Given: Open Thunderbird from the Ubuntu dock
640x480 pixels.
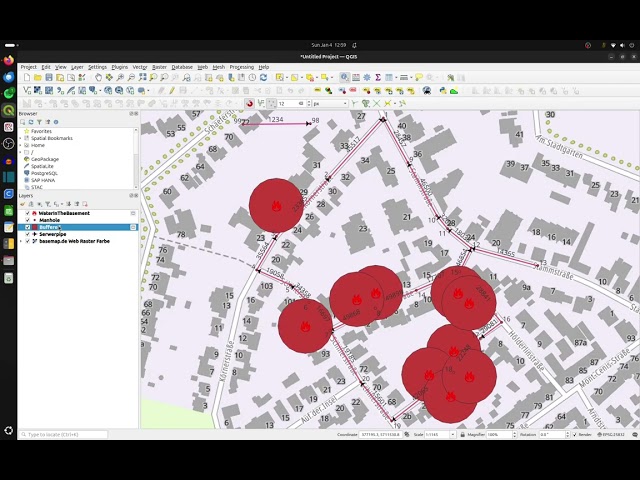Looking at the screenshot, I should [x=9, y=77].
